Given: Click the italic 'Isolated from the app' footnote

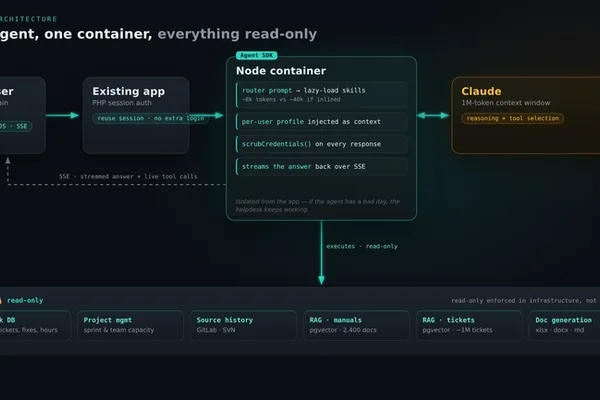Looking at the screenshot, I should pos(318,206).
